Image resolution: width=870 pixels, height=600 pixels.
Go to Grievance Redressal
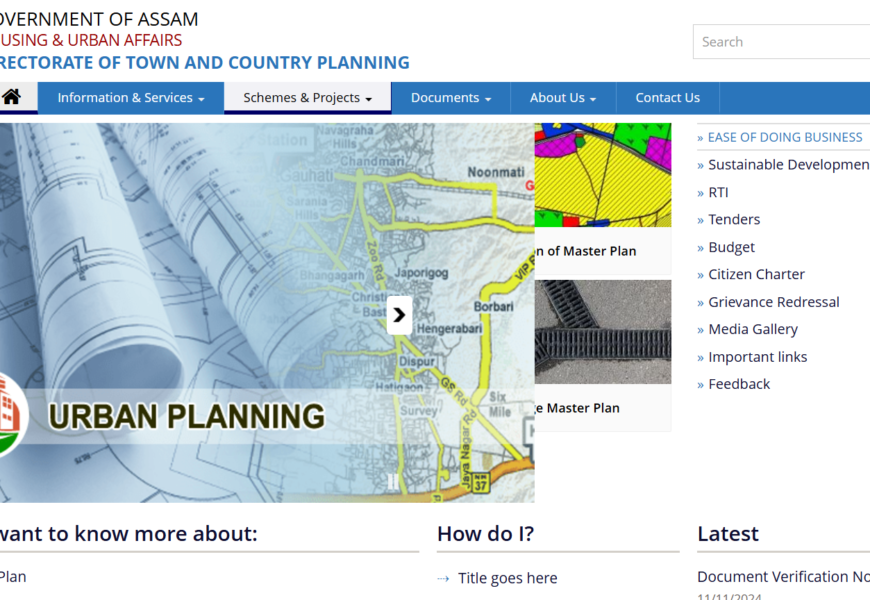[773, 302]
